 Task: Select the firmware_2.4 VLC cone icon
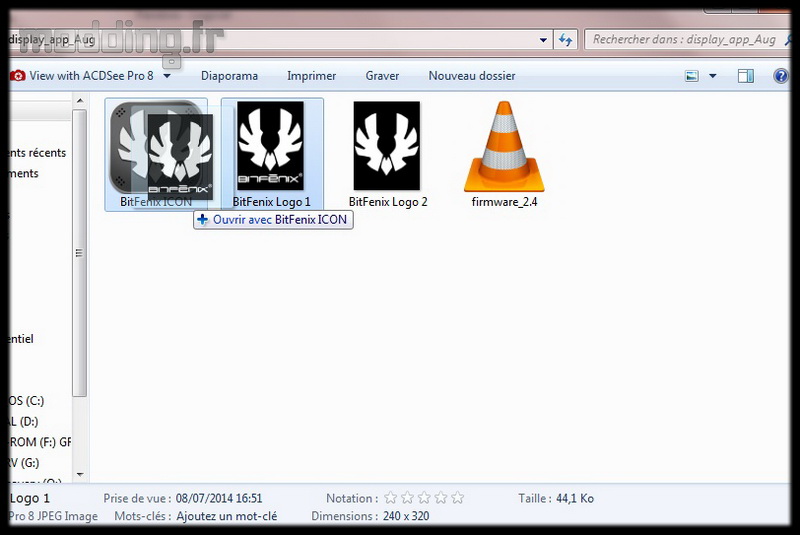coord(504,146)
